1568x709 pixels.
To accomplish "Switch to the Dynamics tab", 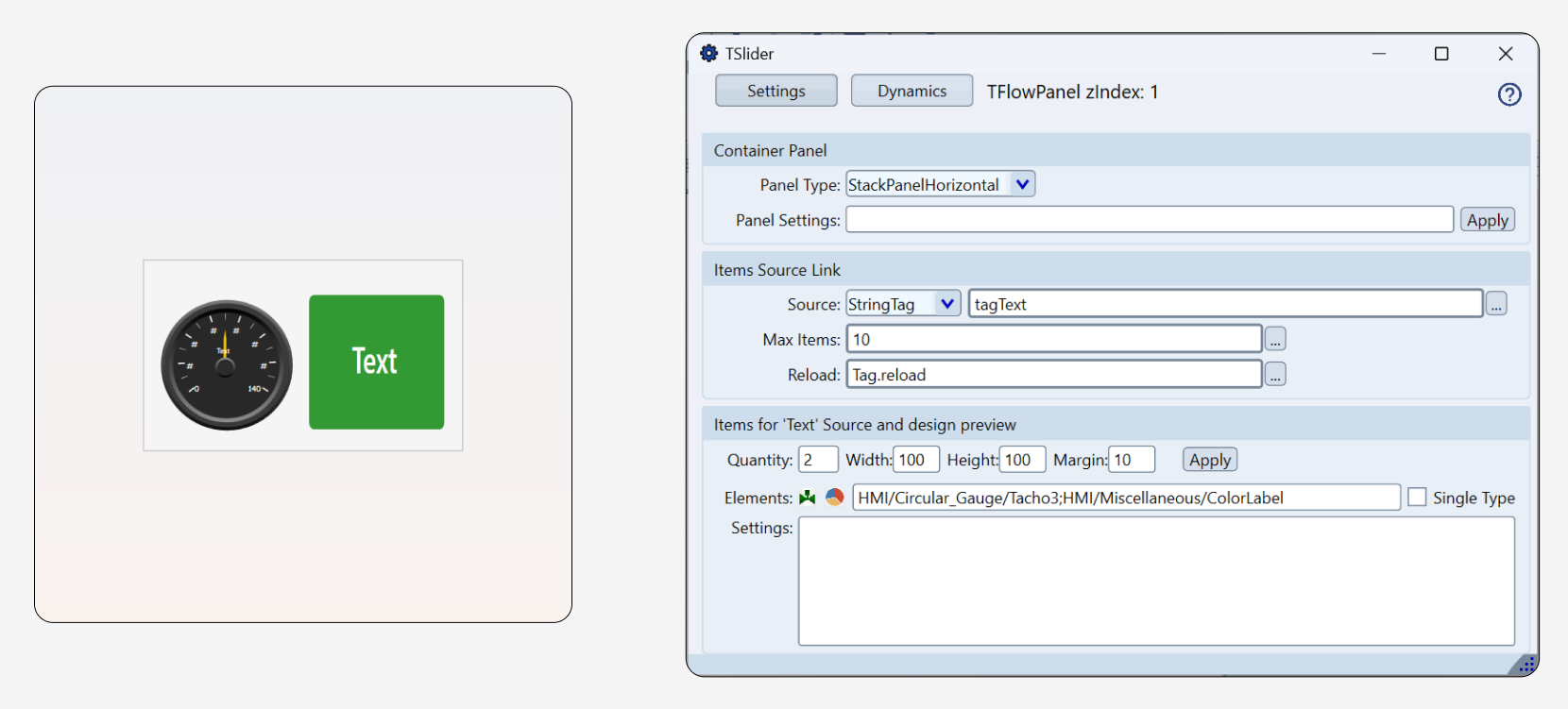I will (912, 91).
